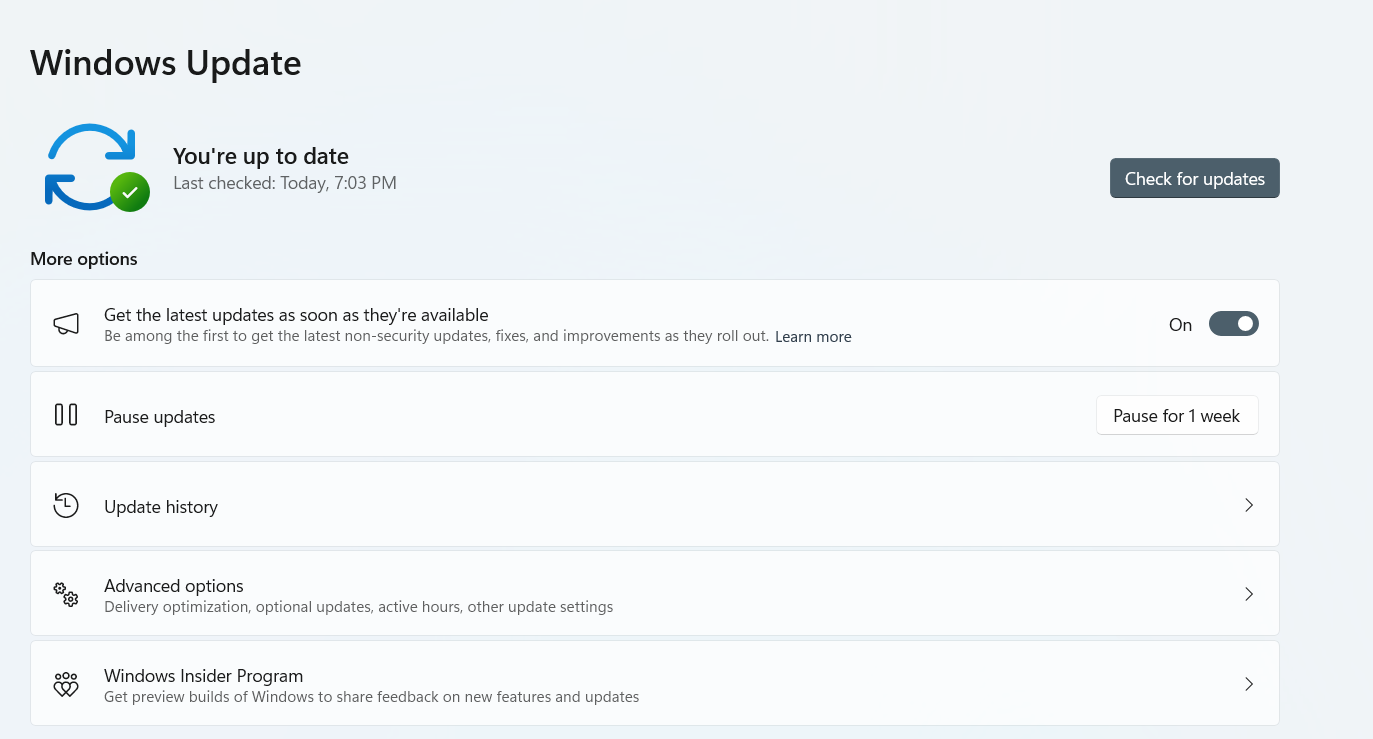
Task: Click Pause for 1 week button
Action: point(1176,416)
